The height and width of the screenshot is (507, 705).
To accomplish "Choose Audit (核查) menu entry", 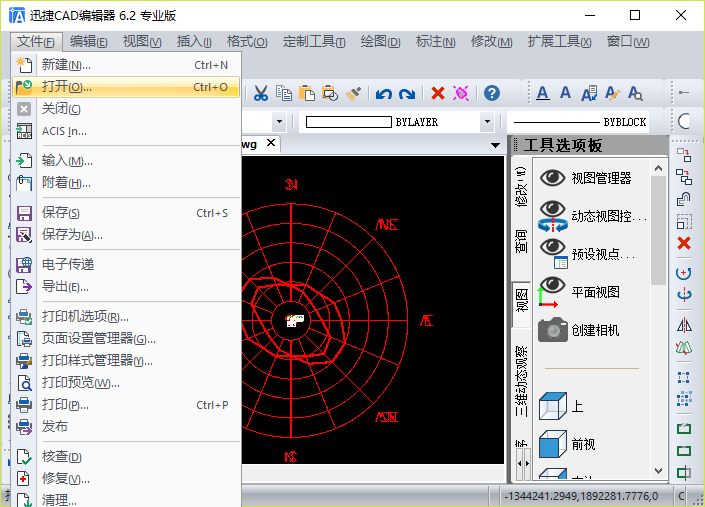I will tap(126, 457).
